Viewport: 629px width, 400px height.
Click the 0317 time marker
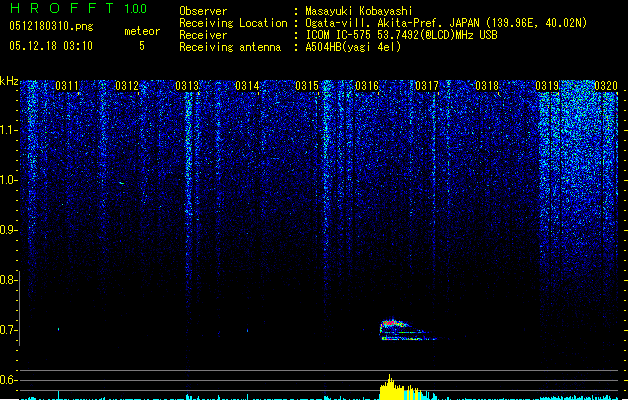pos(427,86)
